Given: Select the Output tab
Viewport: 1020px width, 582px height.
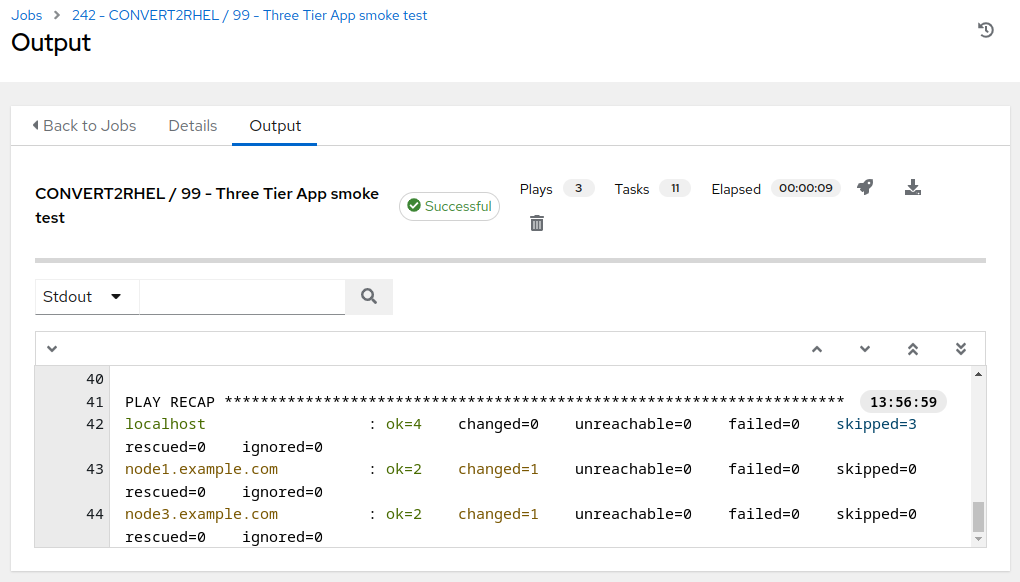Looking at the screenshot, I should pyautogui.click(x=275, y=126).
